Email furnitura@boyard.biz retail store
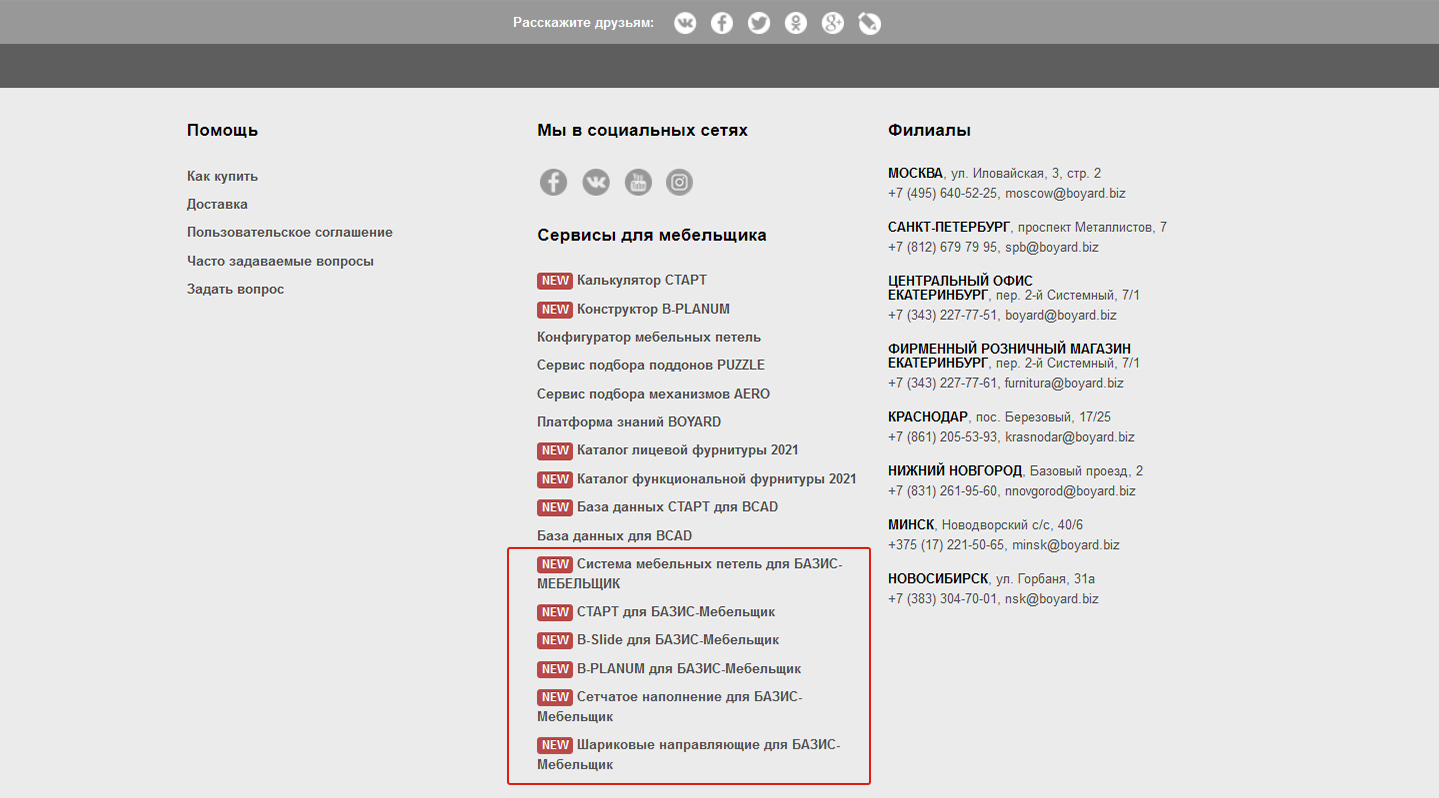This screenshot has height=798, width=1439. click(x=1064, y=383)
